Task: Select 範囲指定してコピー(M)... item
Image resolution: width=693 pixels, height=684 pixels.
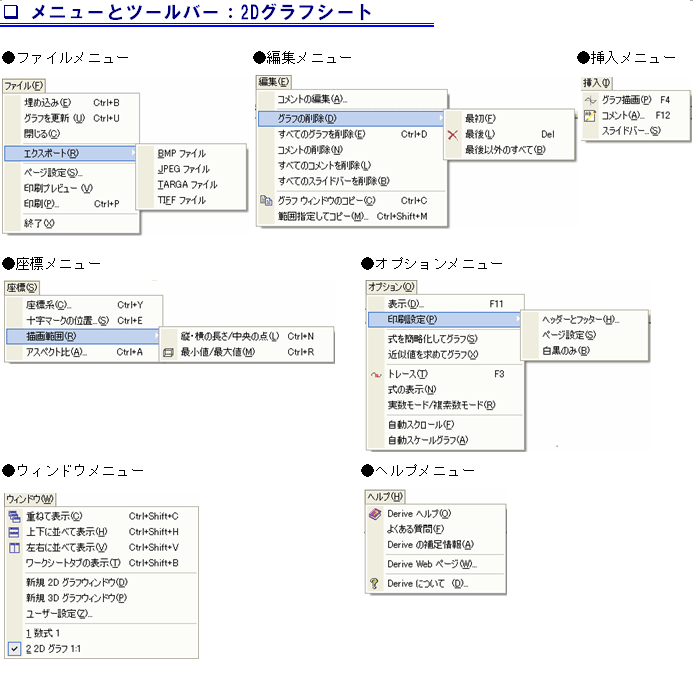Action: tap(352, 217)
